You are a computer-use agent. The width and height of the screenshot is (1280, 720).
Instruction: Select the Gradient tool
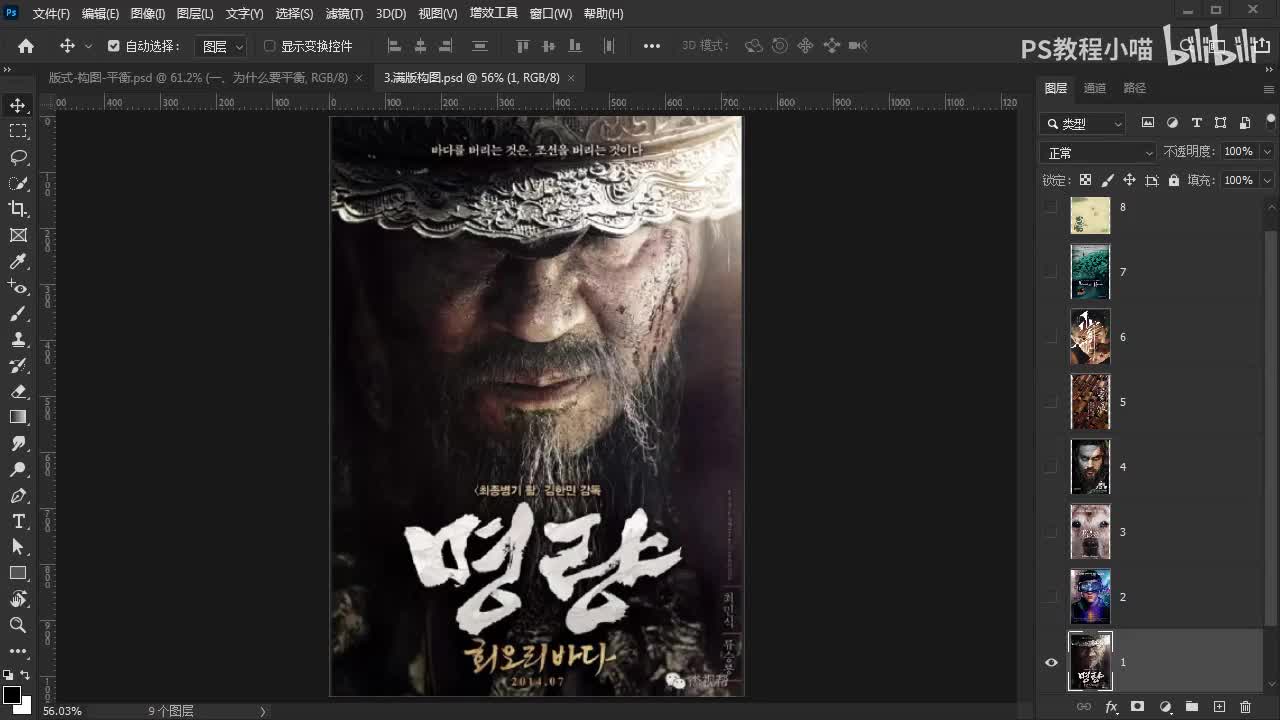coord(18,417)
